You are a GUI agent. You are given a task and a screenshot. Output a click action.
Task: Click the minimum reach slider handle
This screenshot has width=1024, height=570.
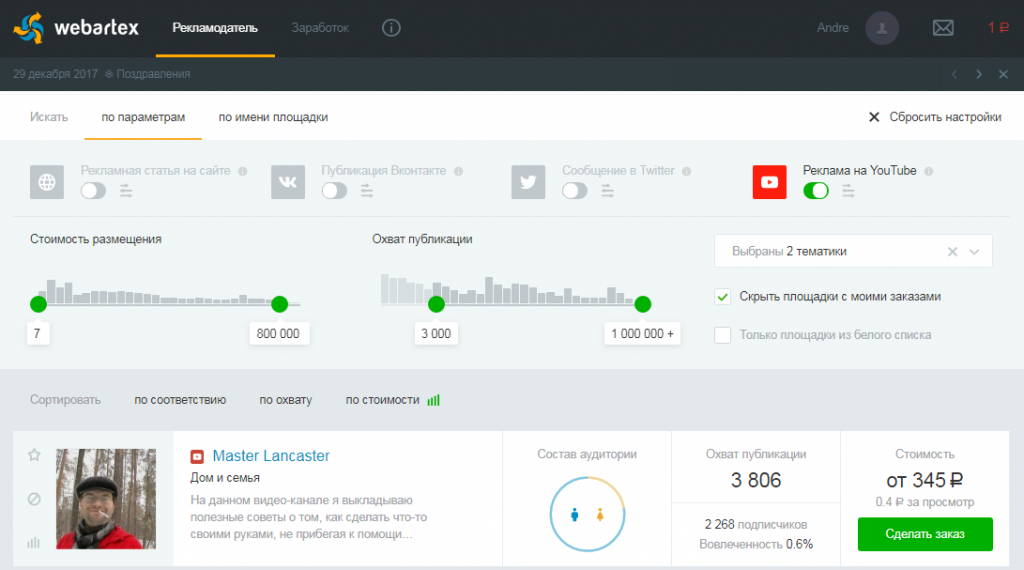pyautogui.click(x=436, y=304)
